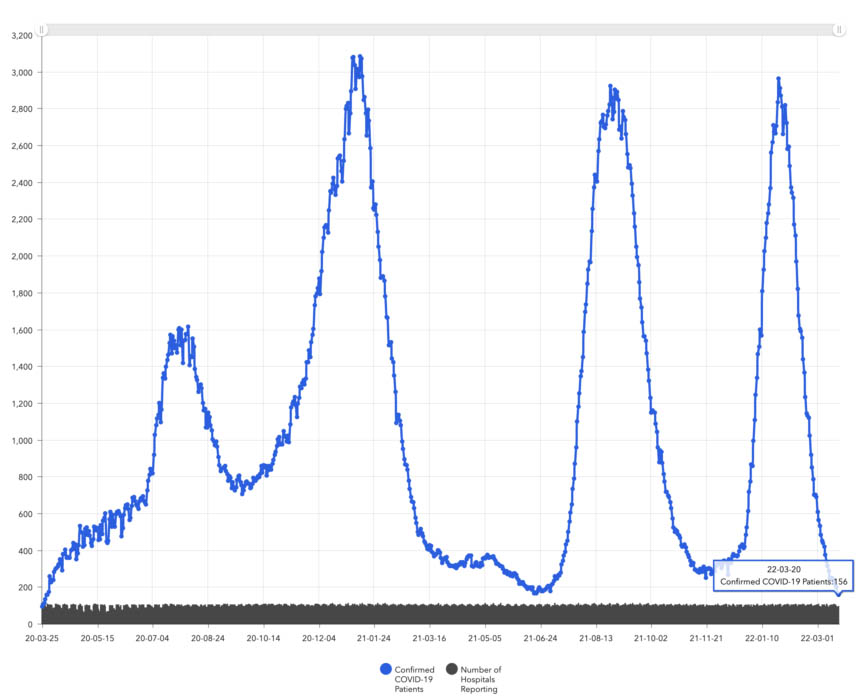860x700 pixels.
Task: Click the 21-08-13 date label on x-axis
Action: click(596, 637)
